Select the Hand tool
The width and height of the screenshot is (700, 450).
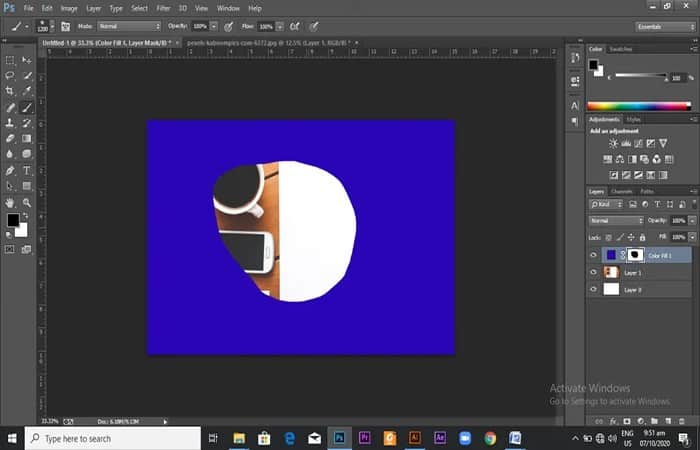(x=10, y=203)
